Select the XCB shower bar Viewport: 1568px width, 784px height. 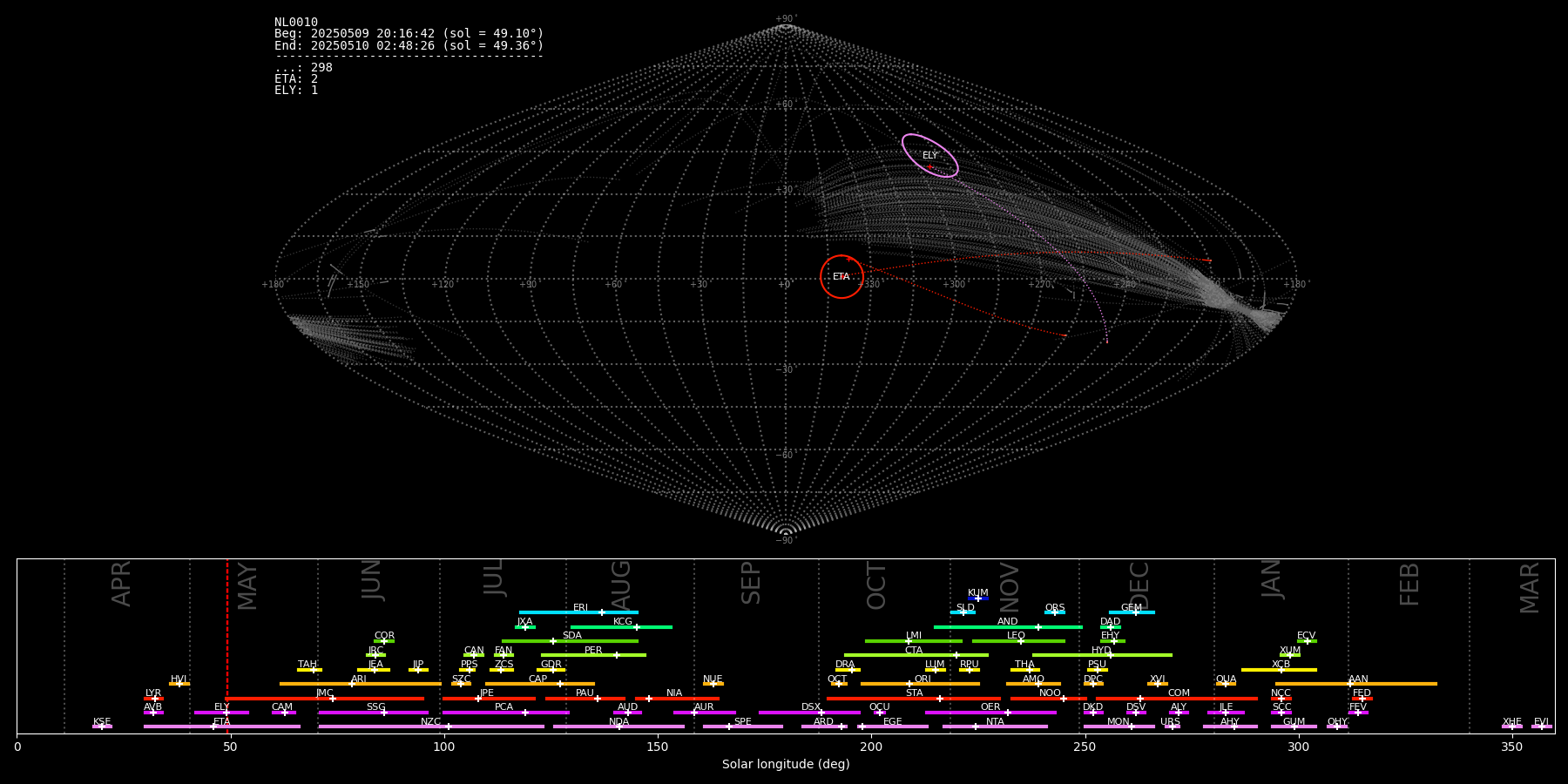click(1279, 670)
